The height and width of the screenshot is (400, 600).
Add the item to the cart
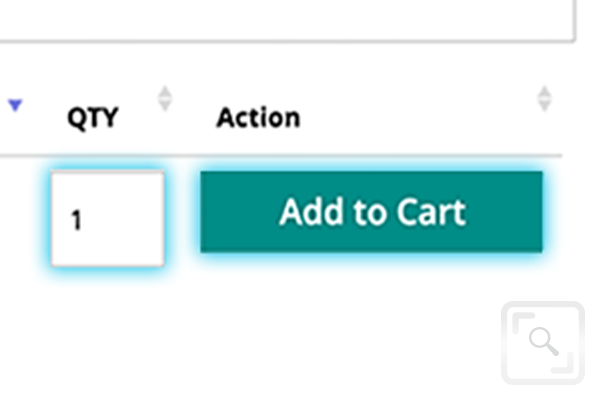click(371, 212)
